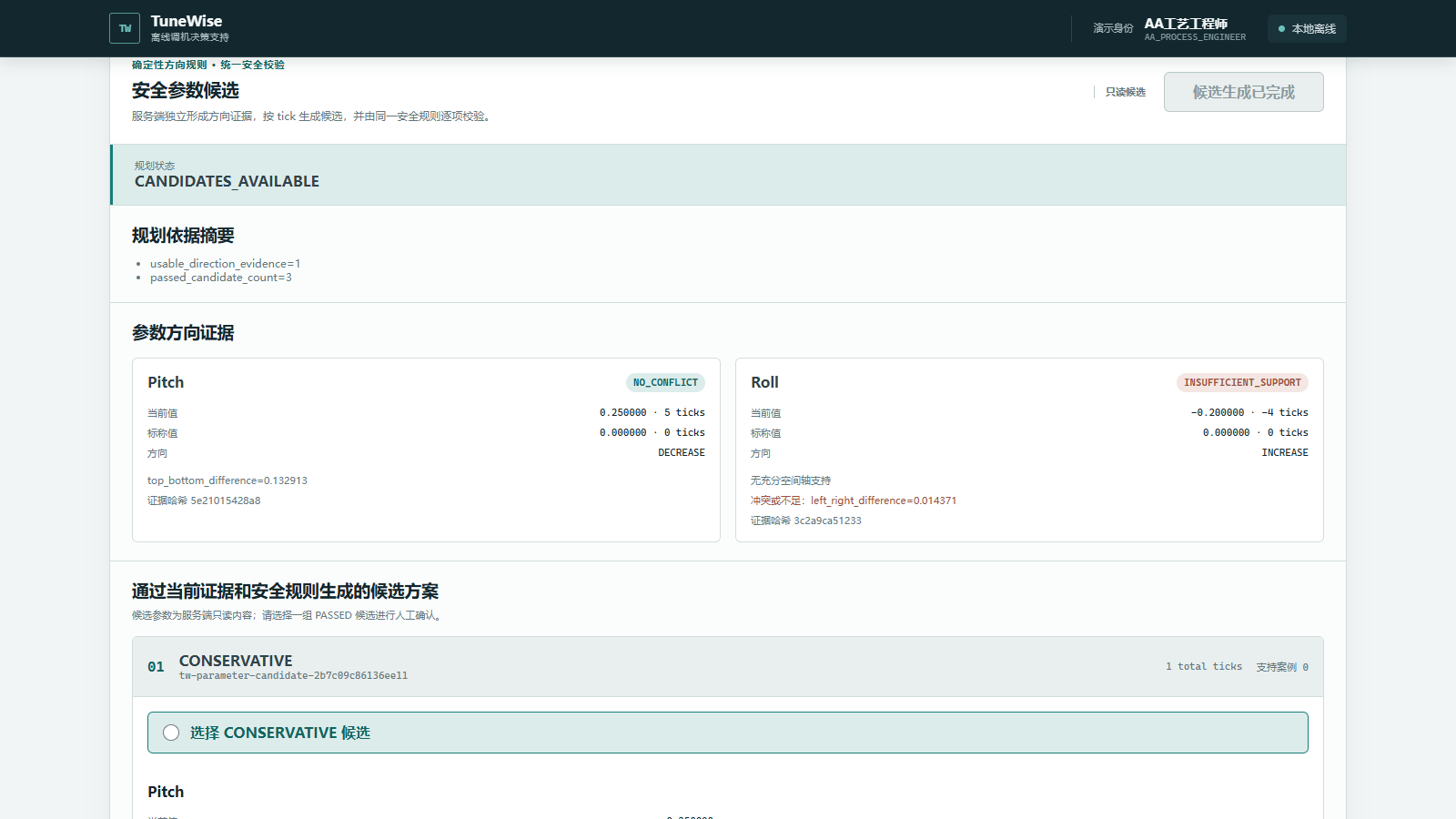Click the 01 candidate number

[156, 667]
